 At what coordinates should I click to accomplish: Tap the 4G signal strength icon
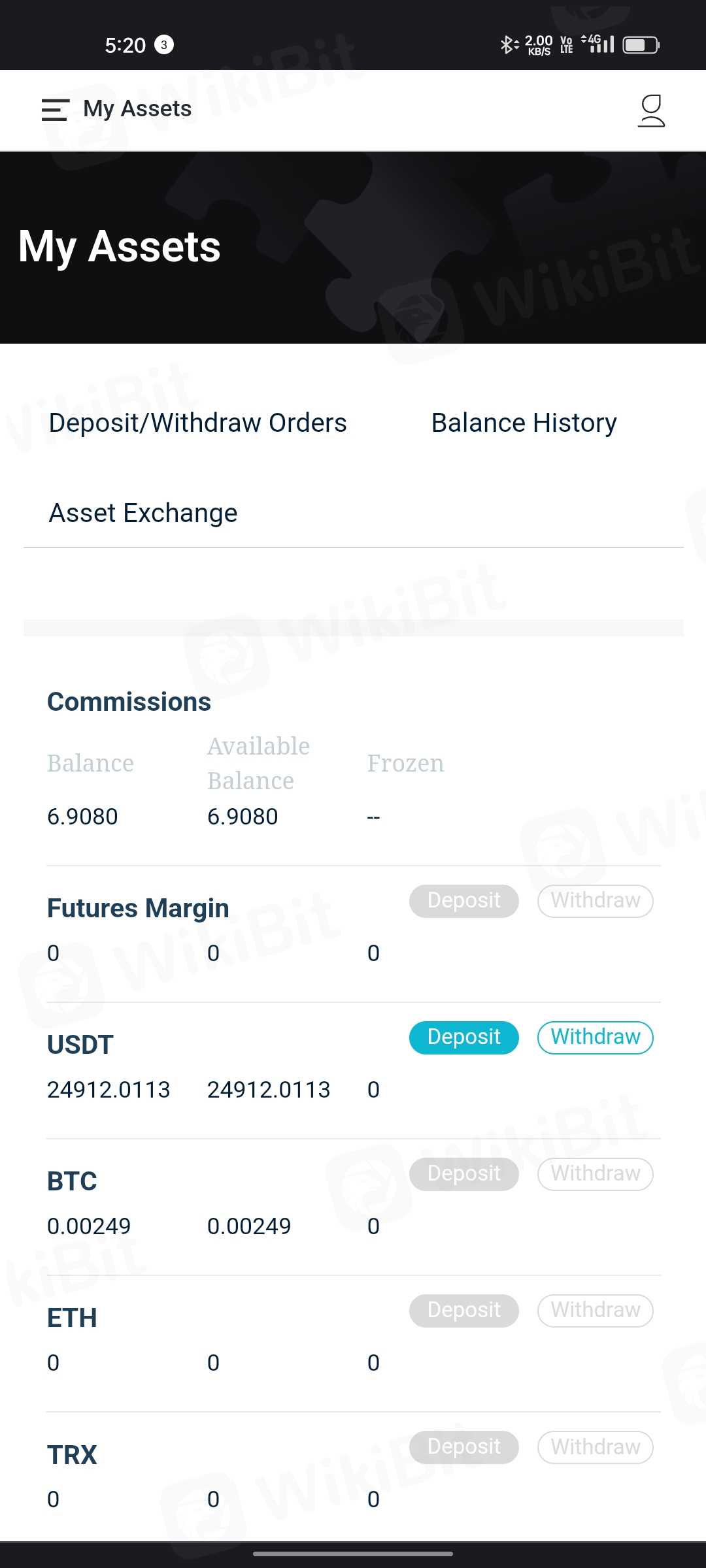coord(599,44)
